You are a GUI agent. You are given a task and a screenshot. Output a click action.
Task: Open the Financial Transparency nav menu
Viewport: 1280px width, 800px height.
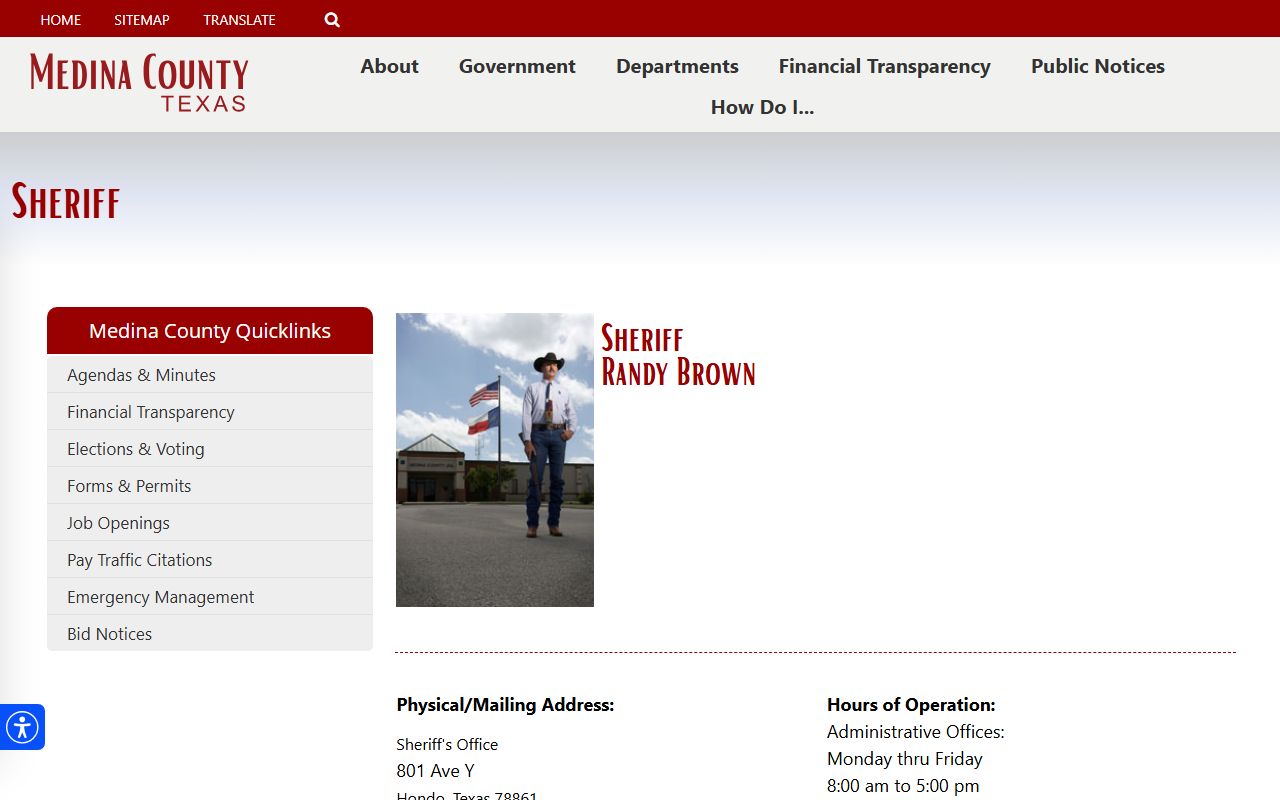(884, 66)
